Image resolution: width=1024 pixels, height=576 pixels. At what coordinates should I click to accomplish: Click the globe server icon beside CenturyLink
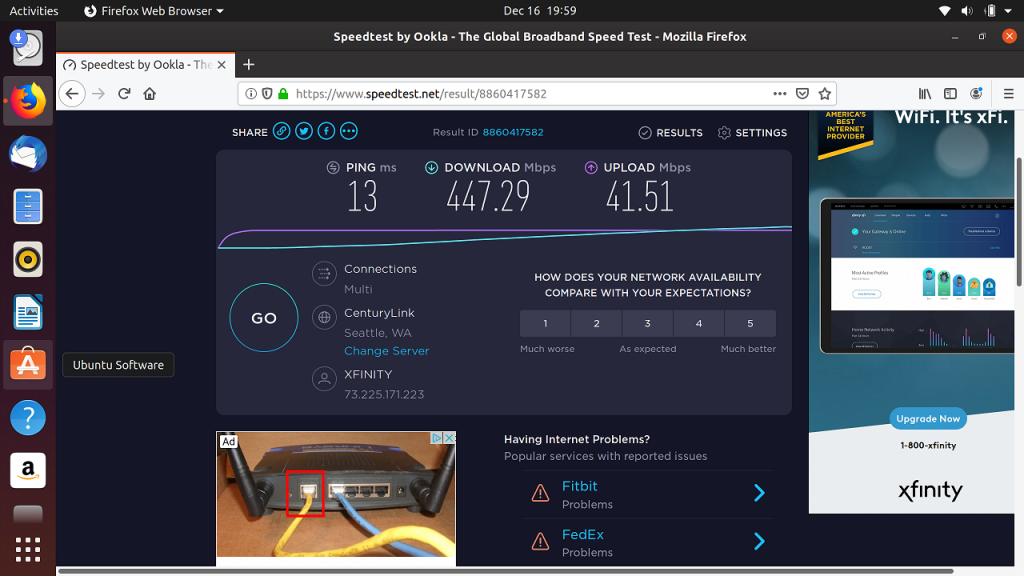(324, 318)
